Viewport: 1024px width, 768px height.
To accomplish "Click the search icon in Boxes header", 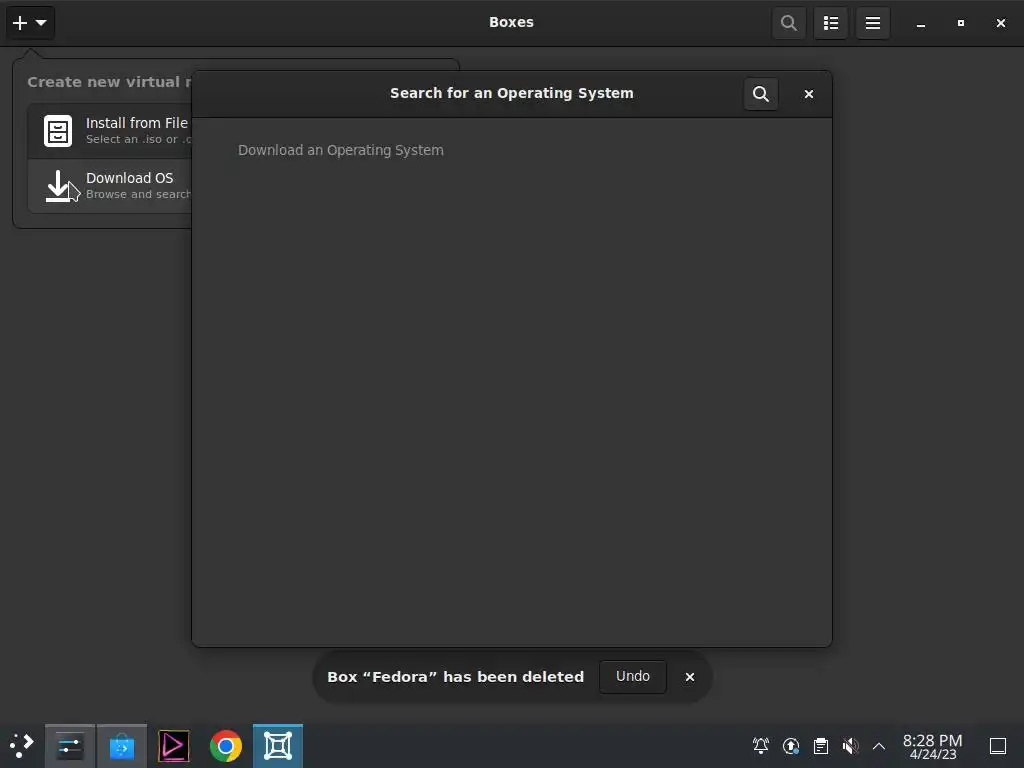I will tap(789, 23).
